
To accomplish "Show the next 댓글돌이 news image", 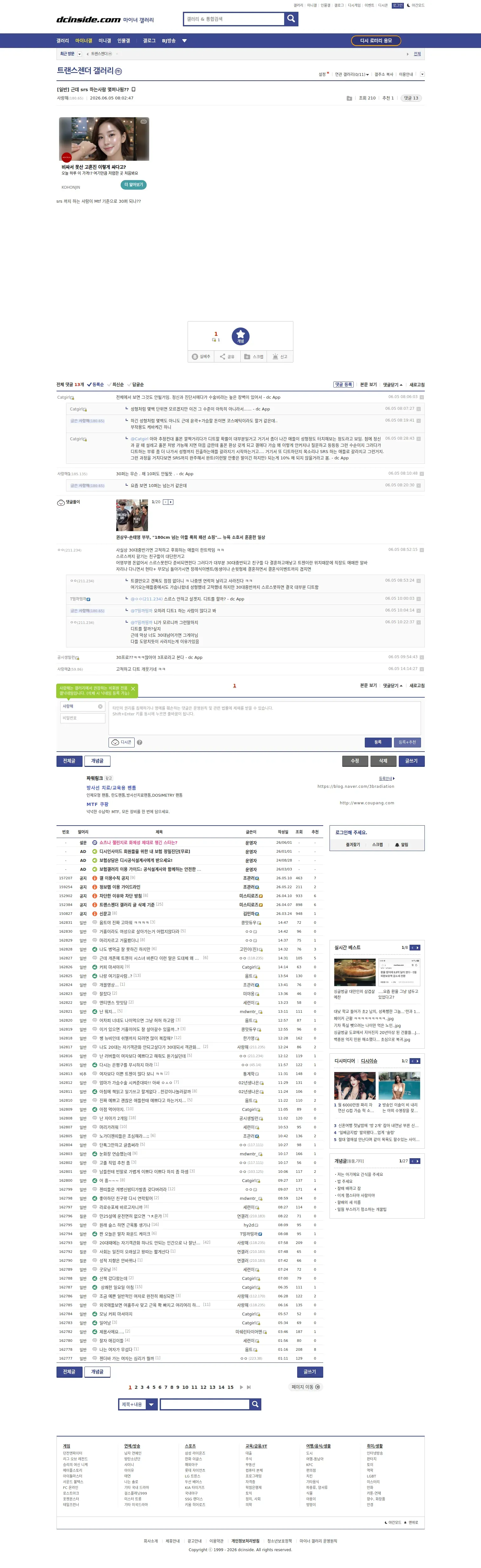I will pyautogui.click(x=171, y=502).
